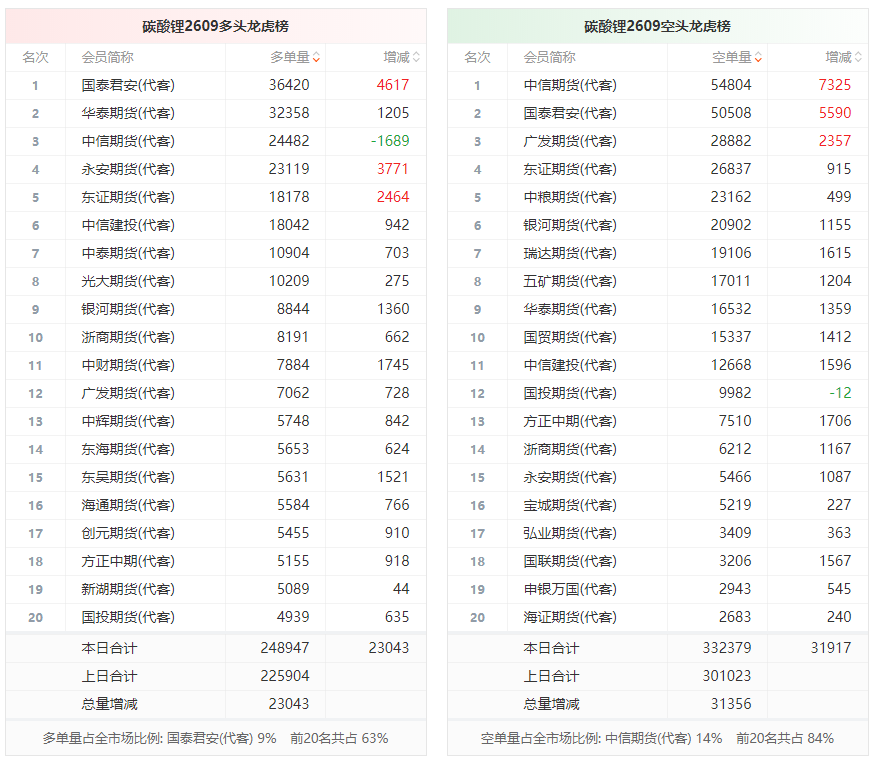Image resolution: width=876 pixels, height=762 pixels.
Task: Select 华泰期货(代客) in short table row 9
Action: 570,309
